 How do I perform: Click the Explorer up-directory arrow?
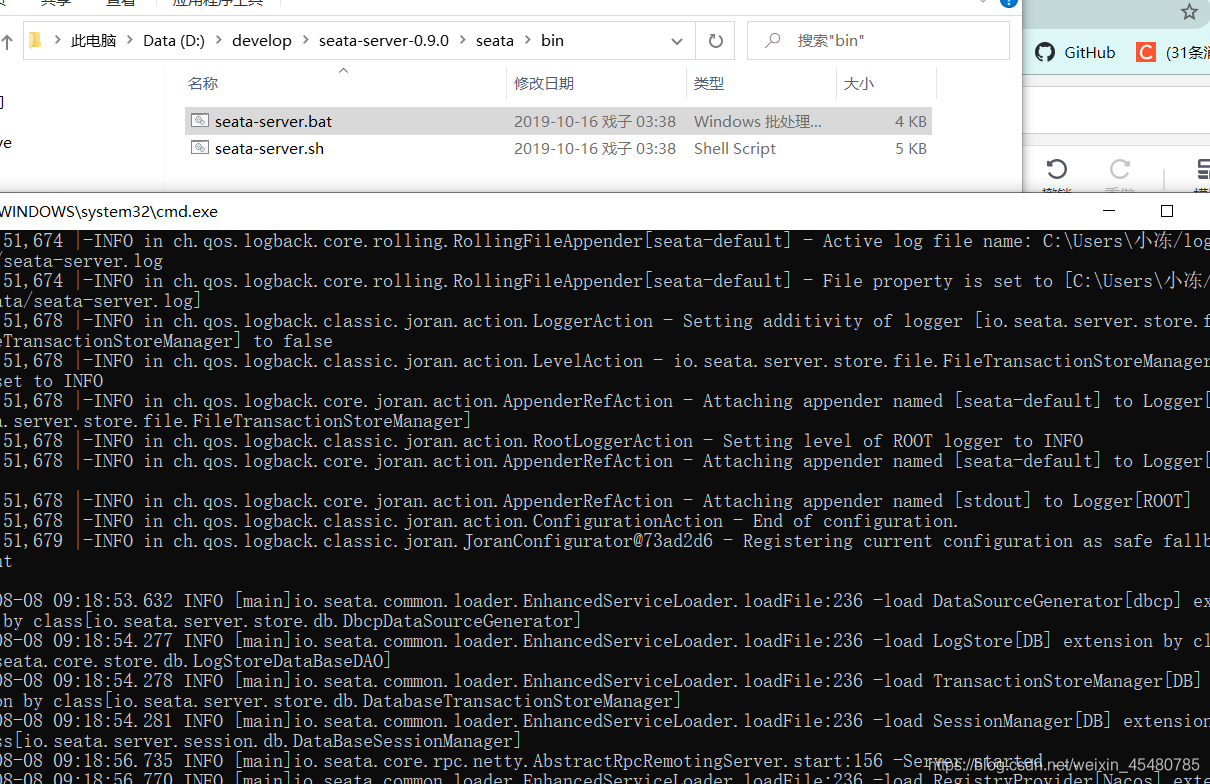tap(6, 41)
